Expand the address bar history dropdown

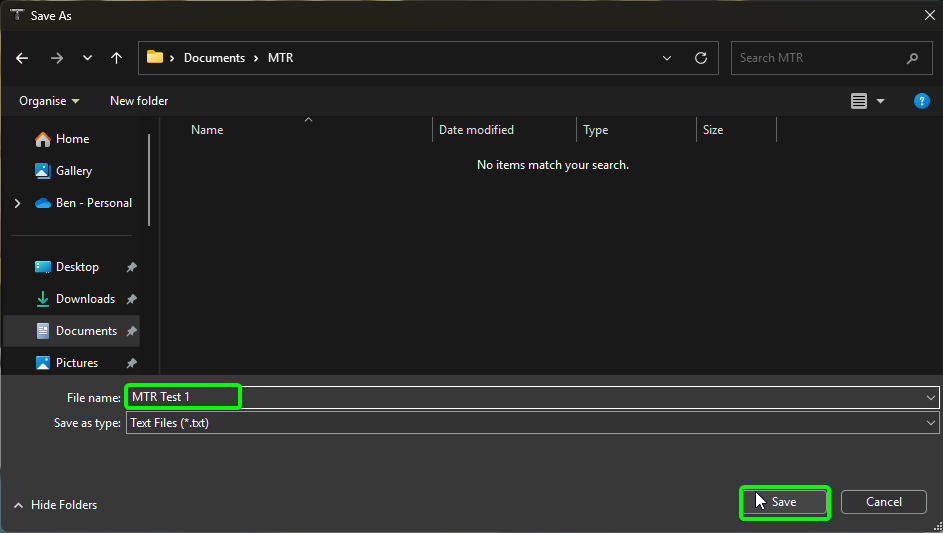(x=667, y=58)
